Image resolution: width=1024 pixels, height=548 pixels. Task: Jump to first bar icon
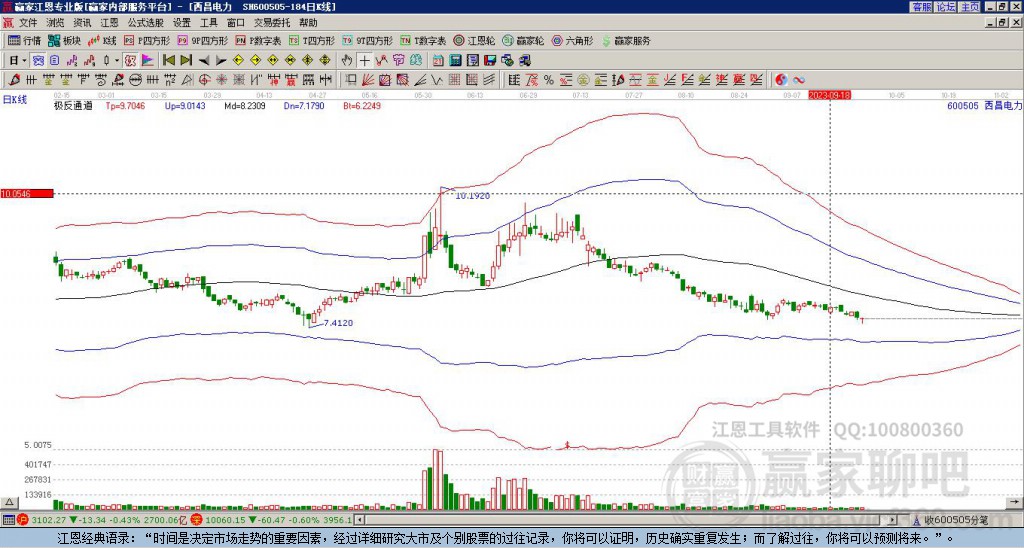coord(169,61)
